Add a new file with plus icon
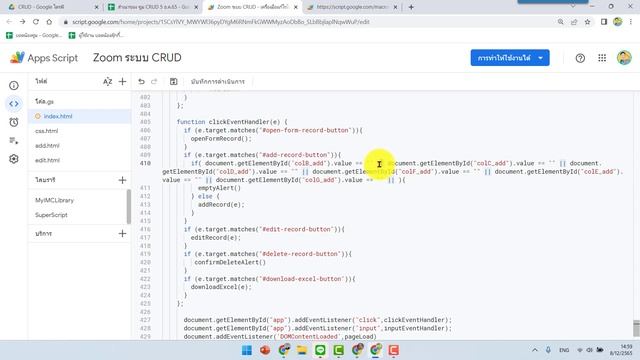 122,82
